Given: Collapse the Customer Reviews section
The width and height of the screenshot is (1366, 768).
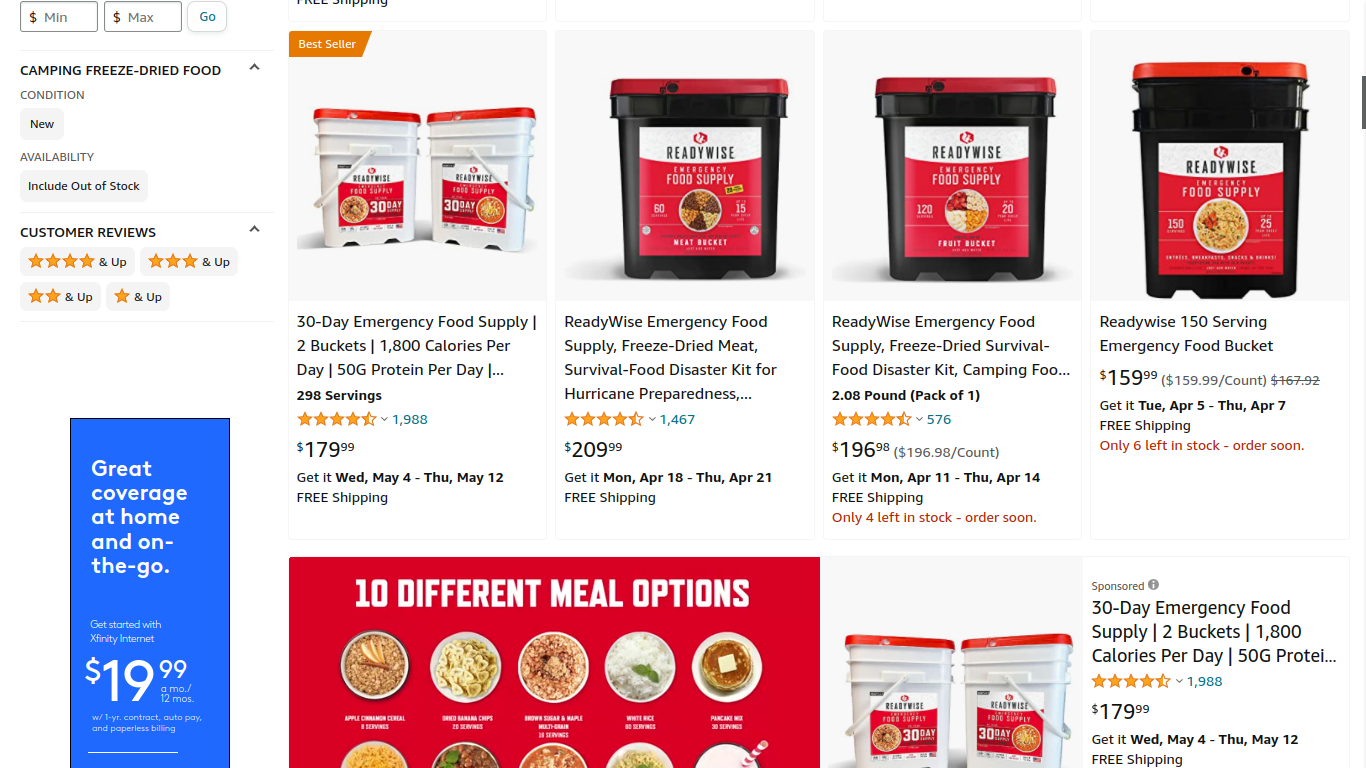Looking at the screenshot, I should point(254,230).
